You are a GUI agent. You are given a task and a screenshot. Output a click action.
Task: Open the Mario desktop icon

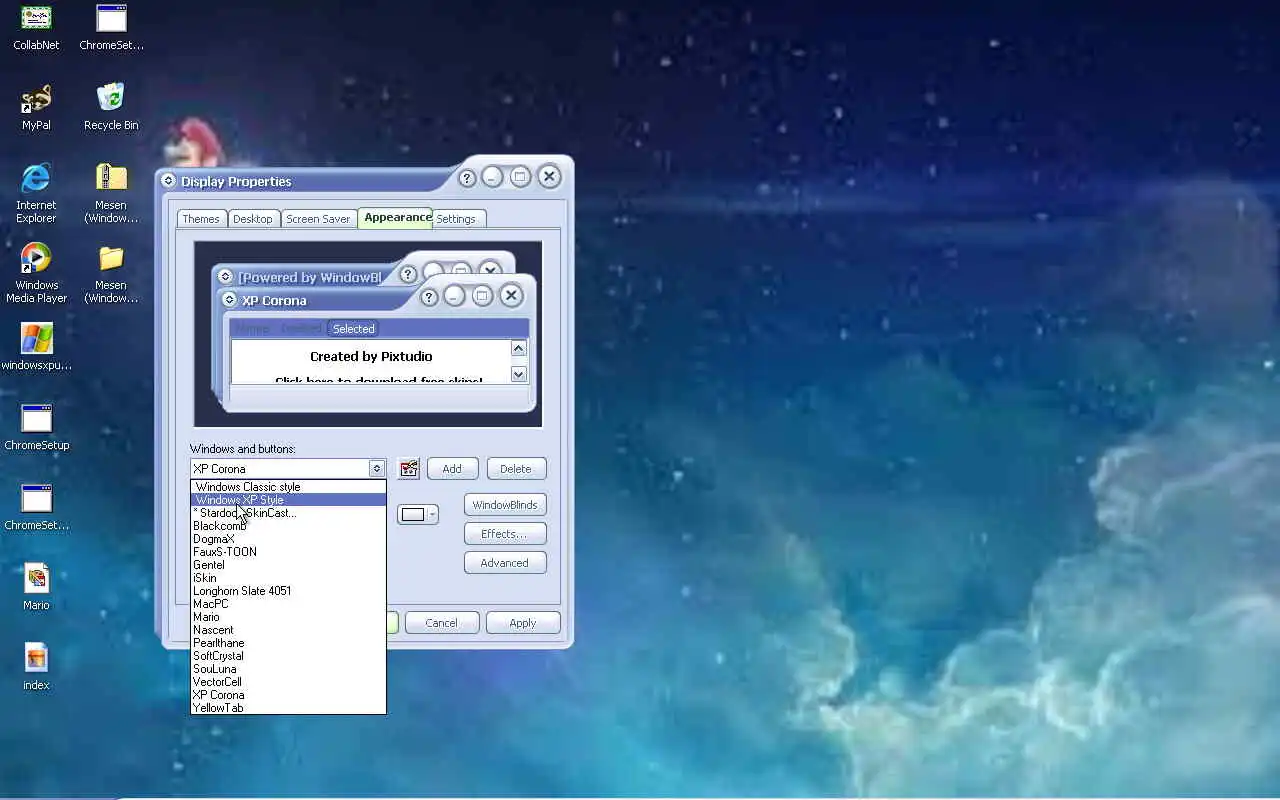point(36,588)
